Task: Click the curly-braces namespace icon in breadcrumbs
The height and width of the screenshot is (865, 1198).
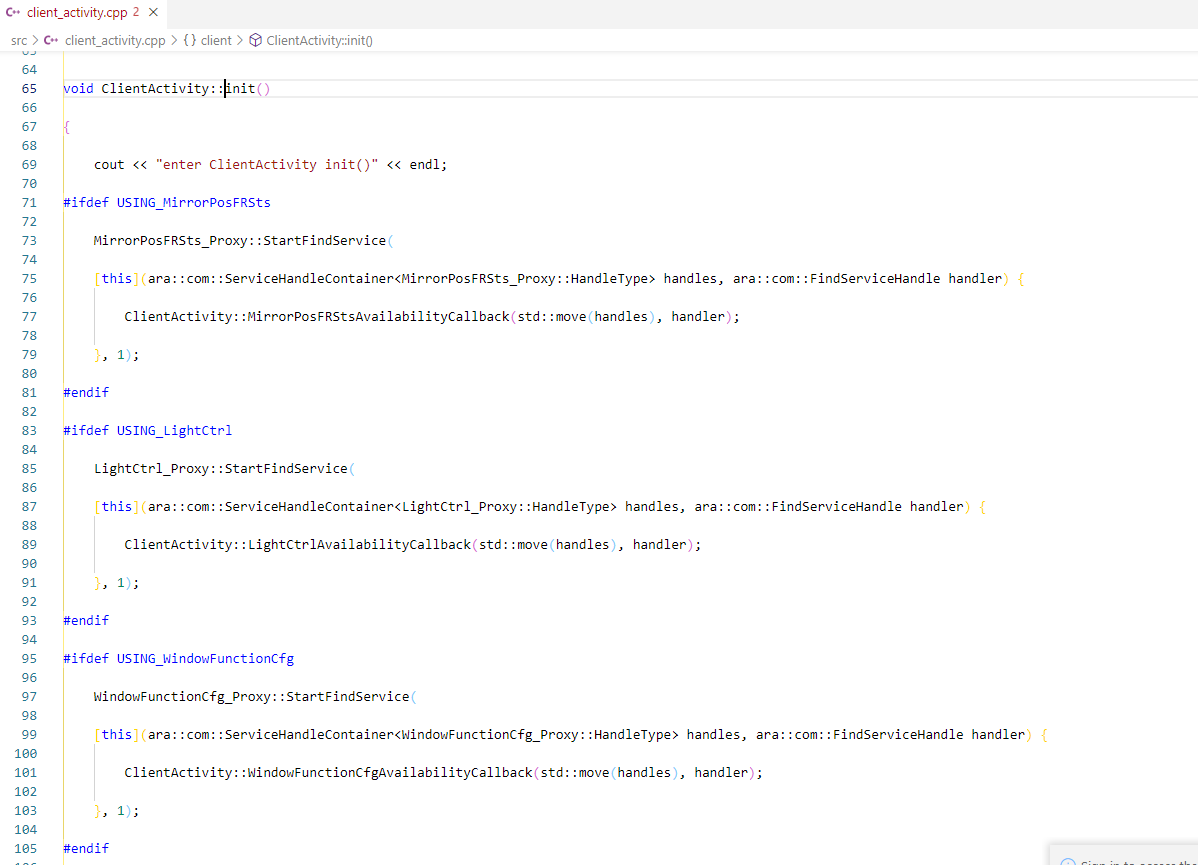Action: (x=189, y=41)
